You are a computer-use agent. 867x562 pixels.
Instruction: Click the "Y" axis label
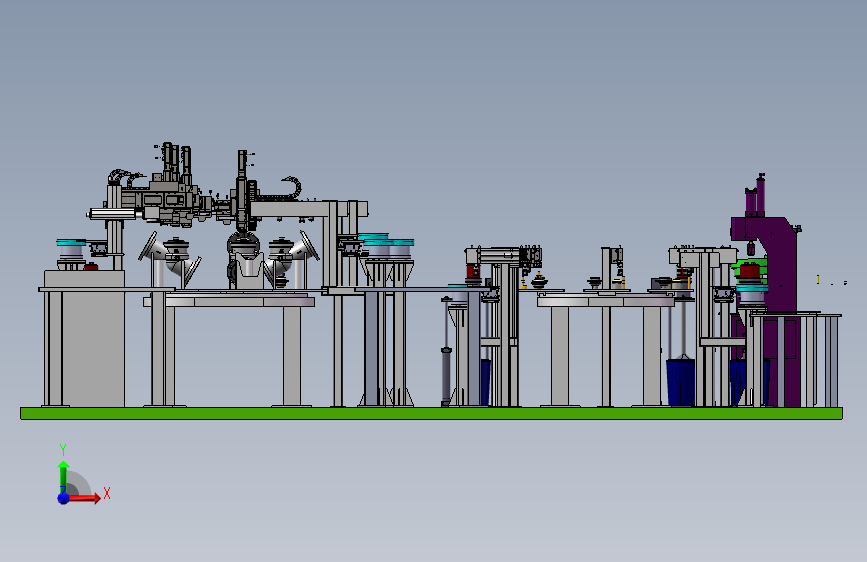tap(63, 450)
